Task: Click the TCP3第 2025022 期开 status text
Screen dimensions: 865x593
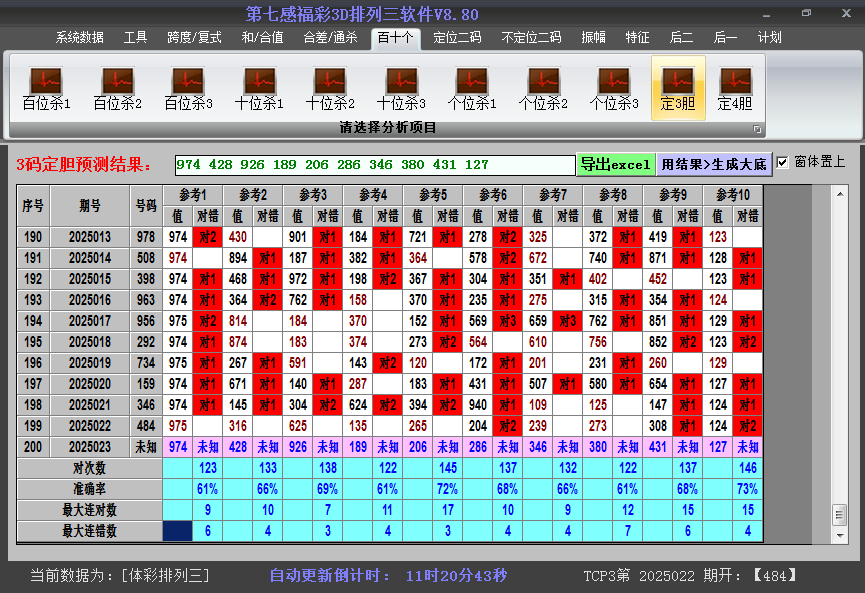Action: [690, 576]
